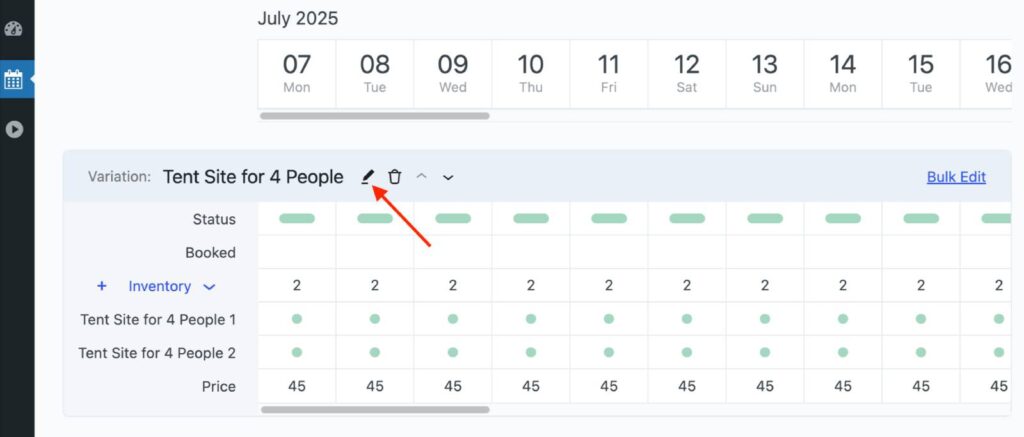Toggle status pill for Monday 07

[x=297, y=218]
